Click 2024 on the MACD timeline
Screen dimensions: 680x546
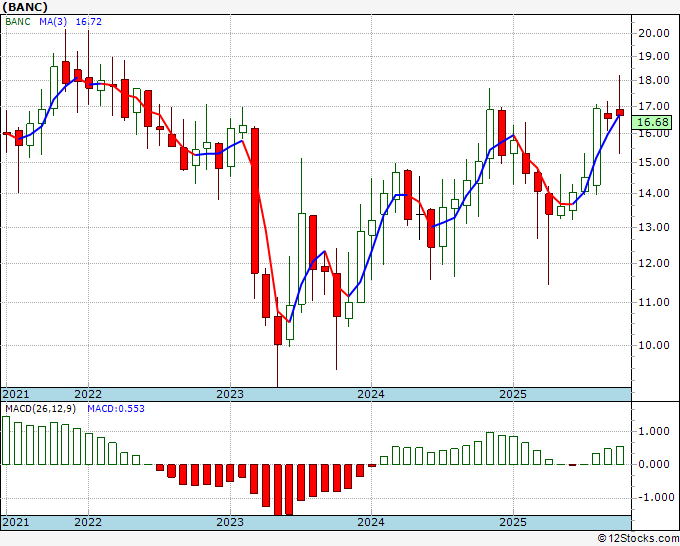pyautogui.click(x=371, y=522)
